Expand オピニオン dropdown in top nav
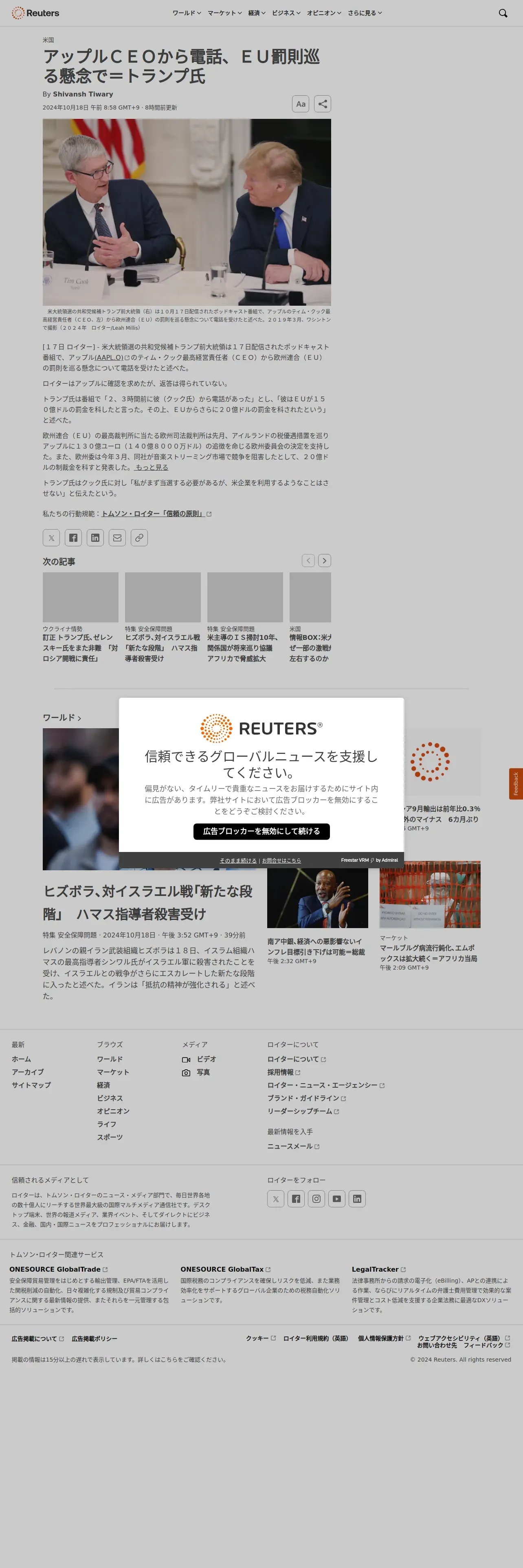Image resolution: width=523 pixels, height=1568 pixels. 324,13
